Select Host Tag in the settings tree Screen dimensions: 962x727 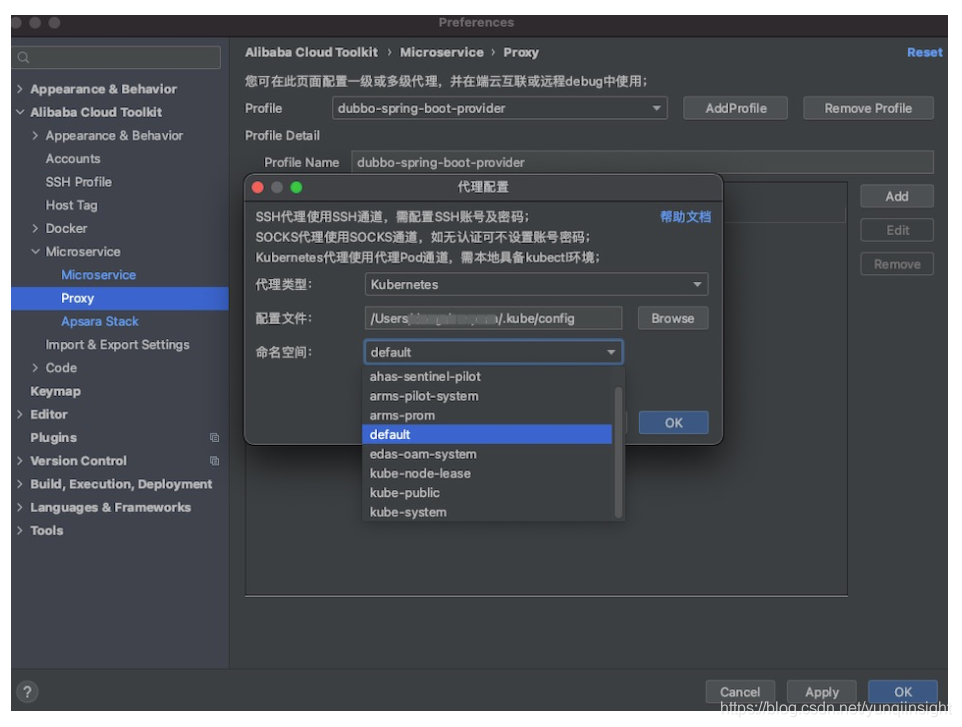pos(72,206)
